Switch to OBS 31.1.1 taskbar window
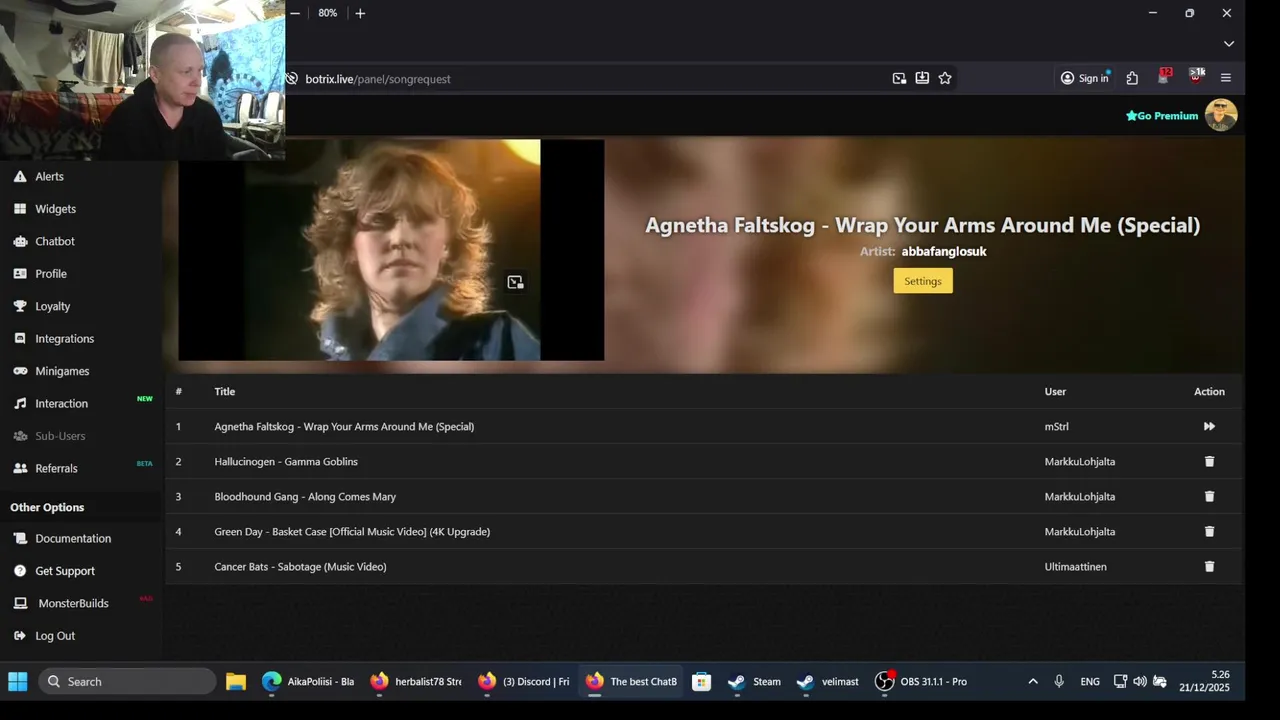The image size is (1280, 720). pos(921,682)
